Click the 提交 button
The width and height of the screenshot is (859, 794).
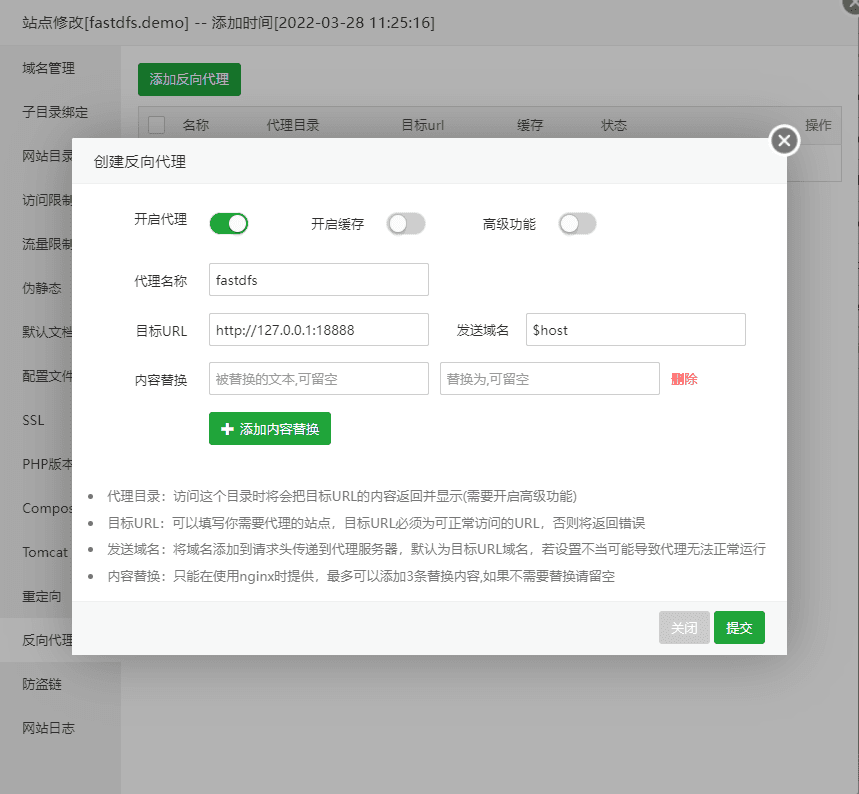(x=739, y=627)
